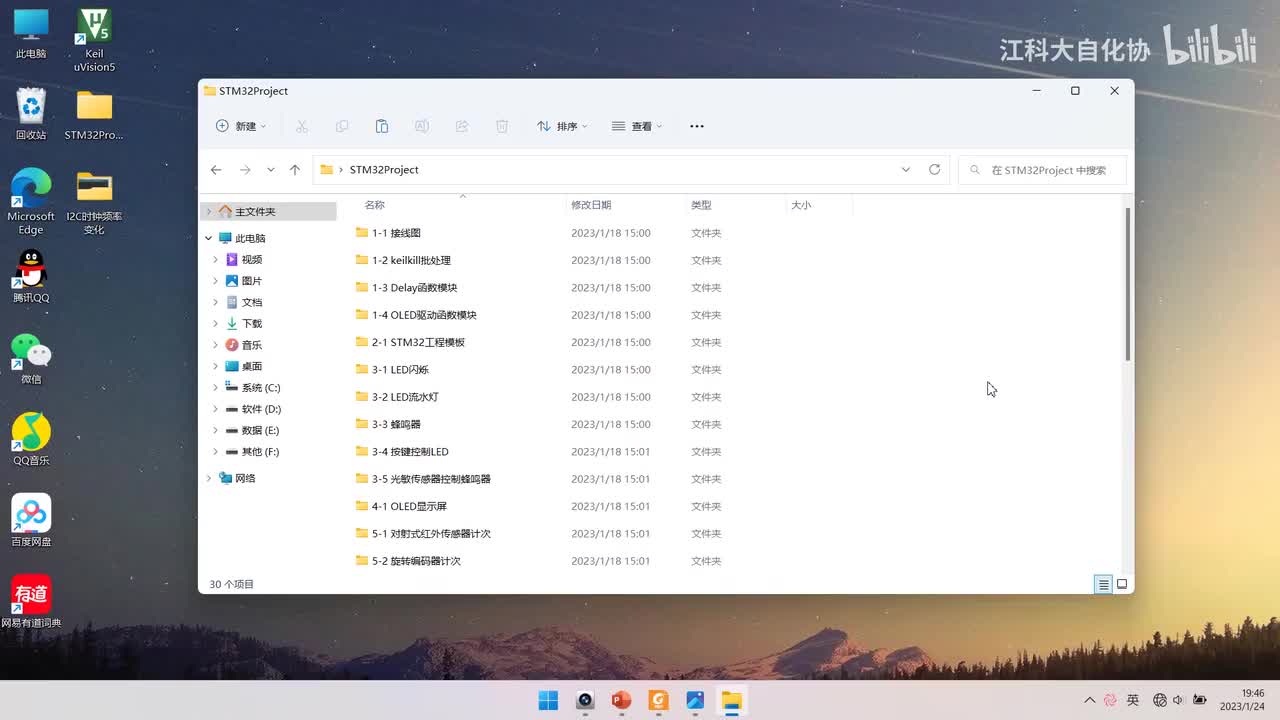This screenshot has height=720, width=1280.
Task: Open Keil uVision5 desktop shortcut
Action: point(94,40)
